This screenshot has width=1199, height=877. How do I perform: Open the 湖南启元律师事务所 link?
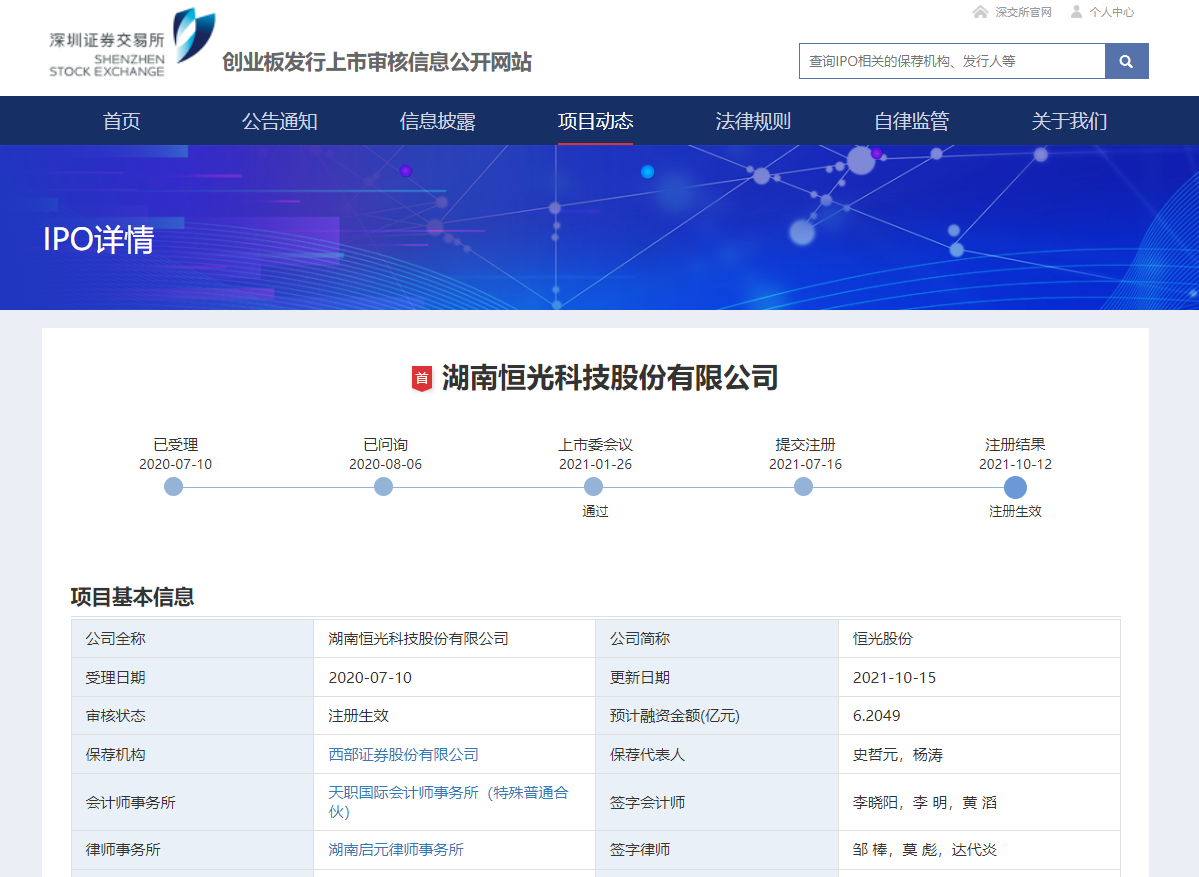pyautogui.click(x=396, y=850)
